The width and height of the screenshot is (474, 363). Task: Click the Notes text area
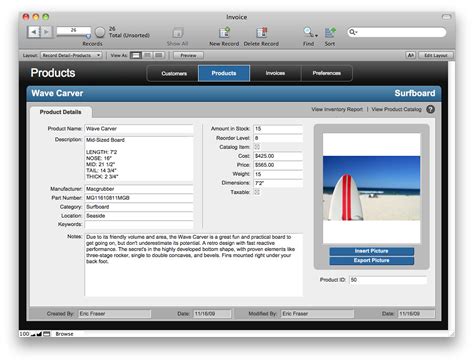(193, 265)
